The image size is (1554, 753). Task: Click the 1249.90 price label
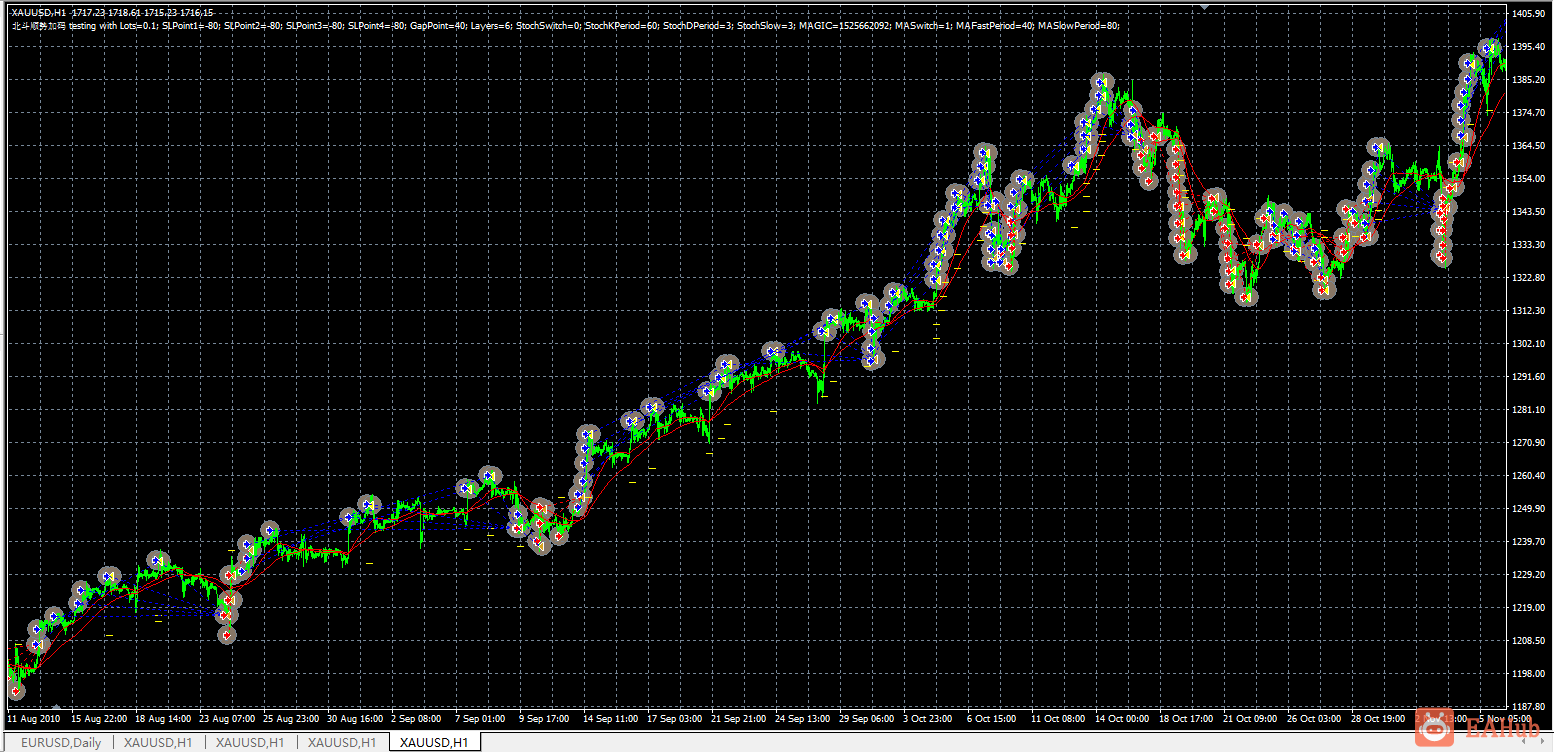tap(1531, 509)
